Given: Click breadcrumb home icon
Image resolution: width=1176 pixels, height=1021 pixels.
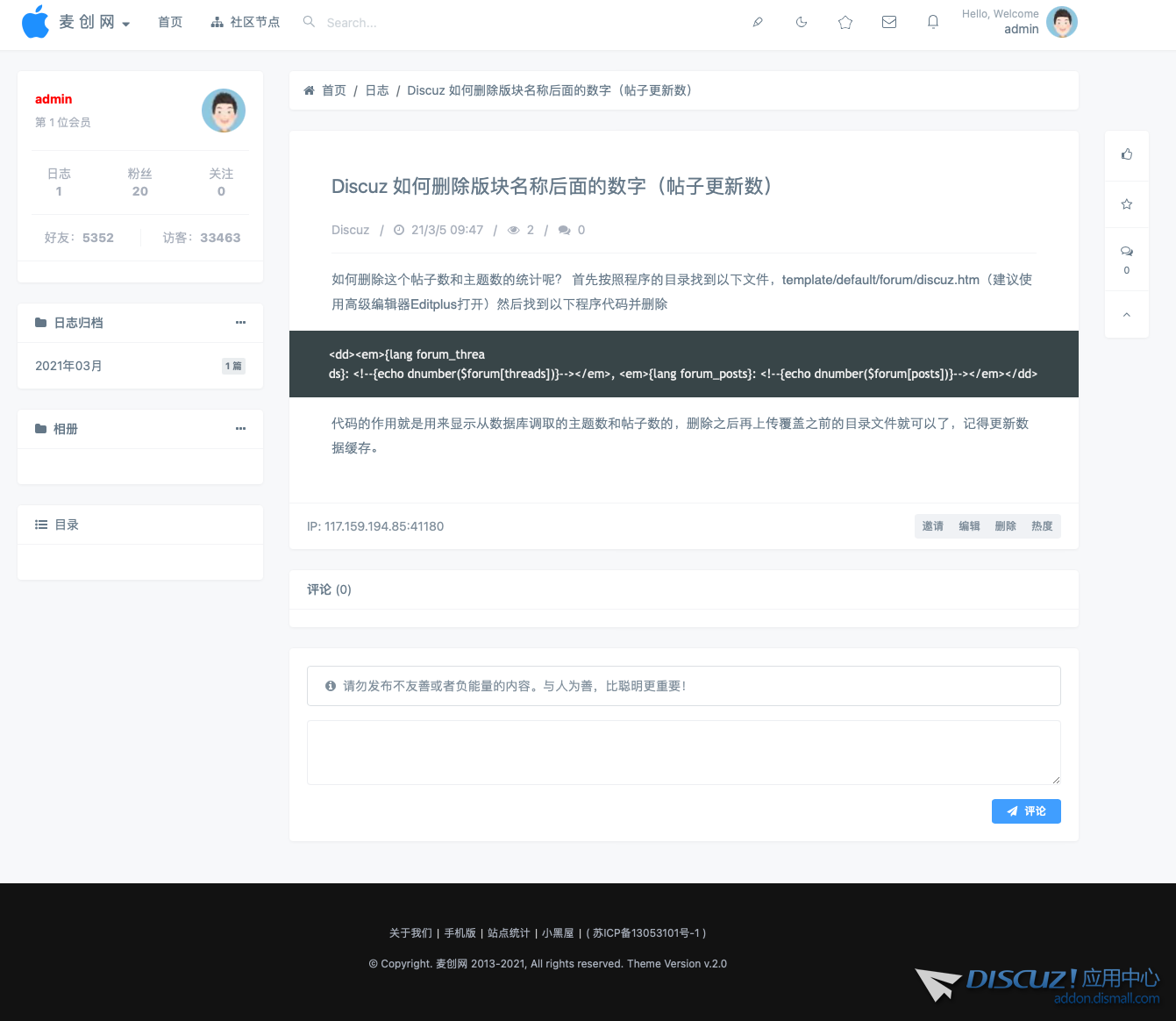Looking at the screenshot, I should click(x=309, y=90).
